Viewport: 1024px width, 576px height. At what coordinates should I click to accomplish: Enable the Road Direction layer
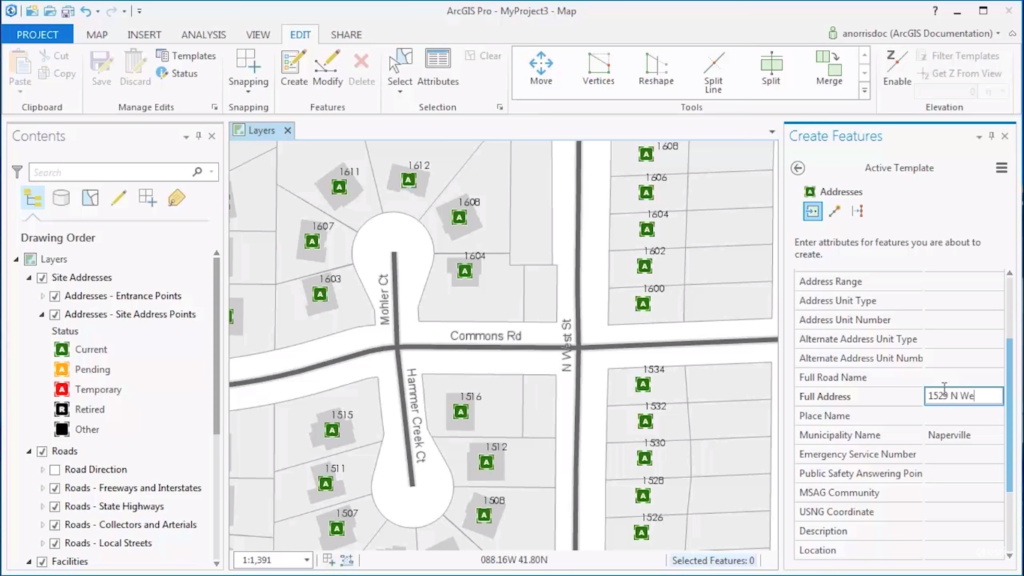[x=55, y=470]
